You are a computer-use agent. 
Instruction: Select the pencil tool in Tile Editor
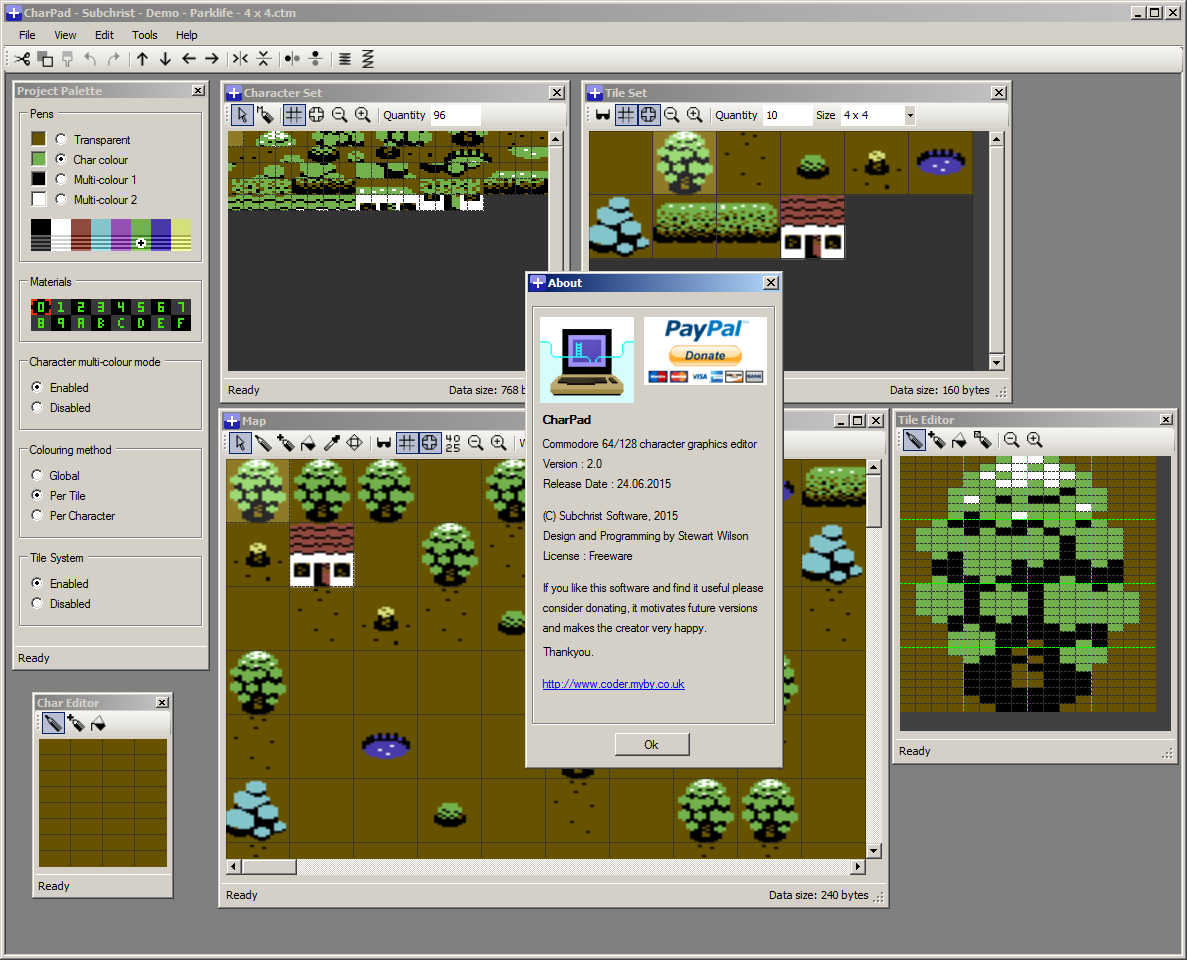[914, 440]
